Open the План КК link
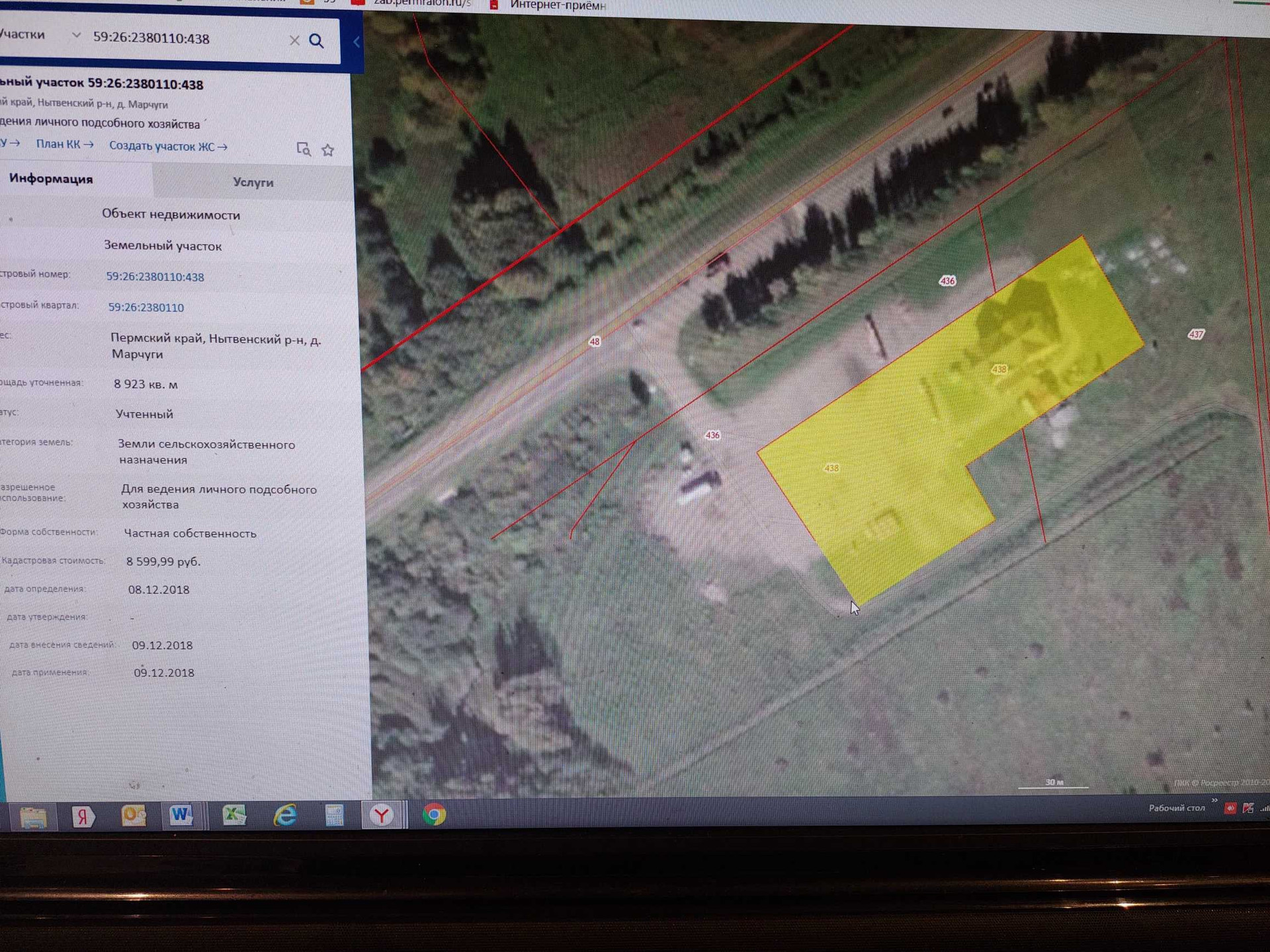 pyautogui.click(x=64, y=144)
